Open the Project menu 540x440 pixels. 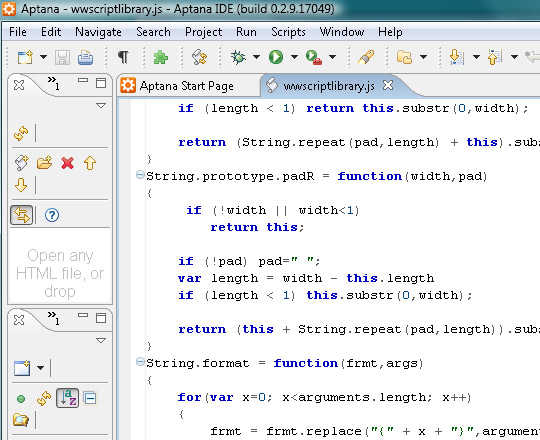point(204,32)
